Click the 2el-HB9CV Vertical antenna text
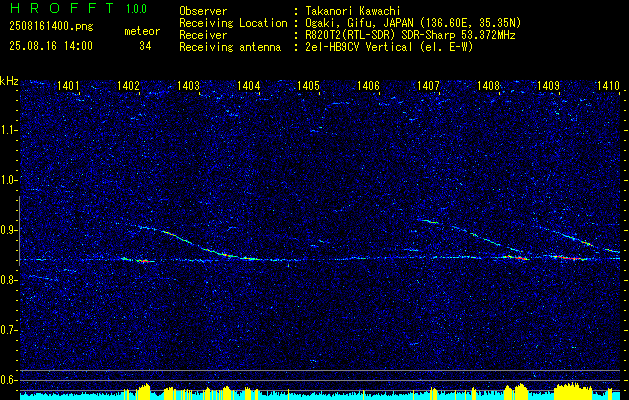The image size is (629, 400). tap(389, 47)
